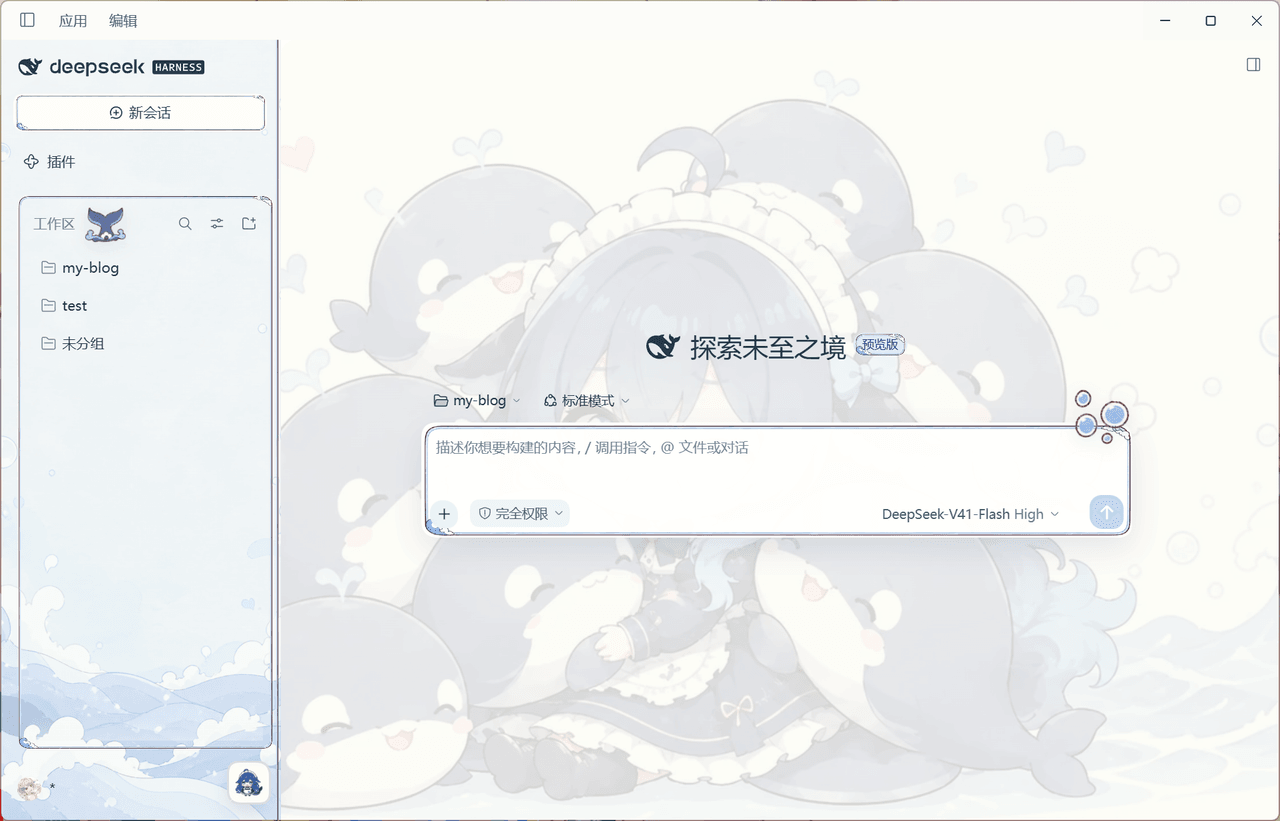Add a new workspace folder icon
This screenshot has height=821, width=1280.
pos(249,224)
